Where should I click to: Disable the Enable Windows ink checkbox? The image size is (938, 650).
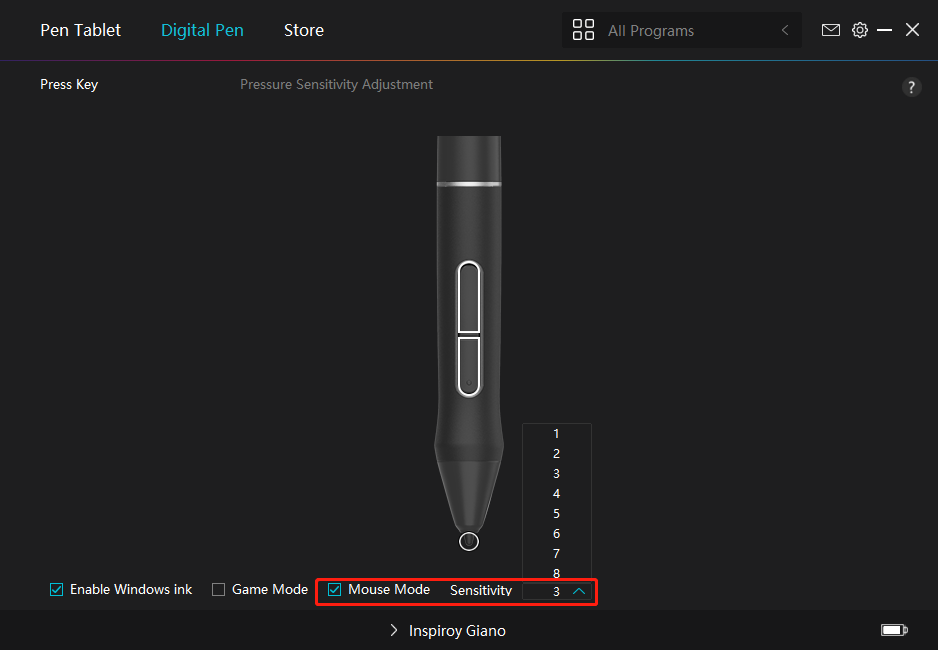coord(57,590)
